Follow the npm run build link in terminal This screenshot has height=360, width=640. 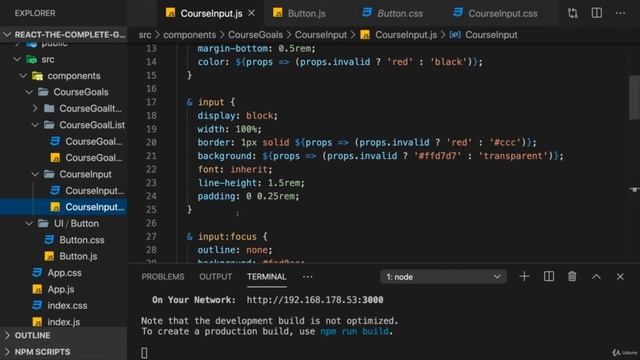point(354,331)
